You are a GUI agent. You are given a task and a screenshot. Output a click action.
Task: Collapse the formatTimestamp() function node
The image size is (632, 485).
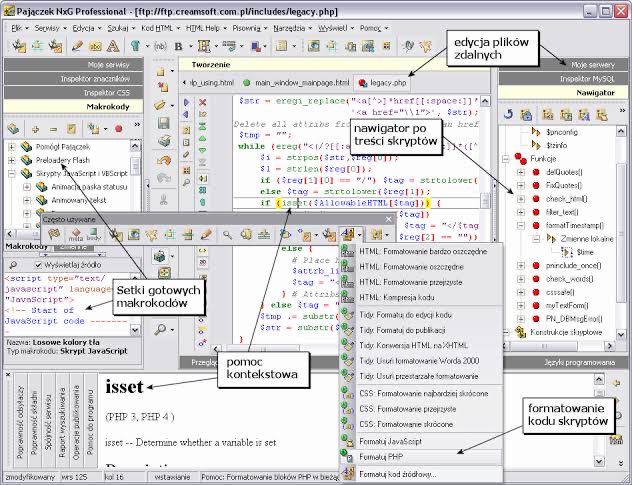521,225
